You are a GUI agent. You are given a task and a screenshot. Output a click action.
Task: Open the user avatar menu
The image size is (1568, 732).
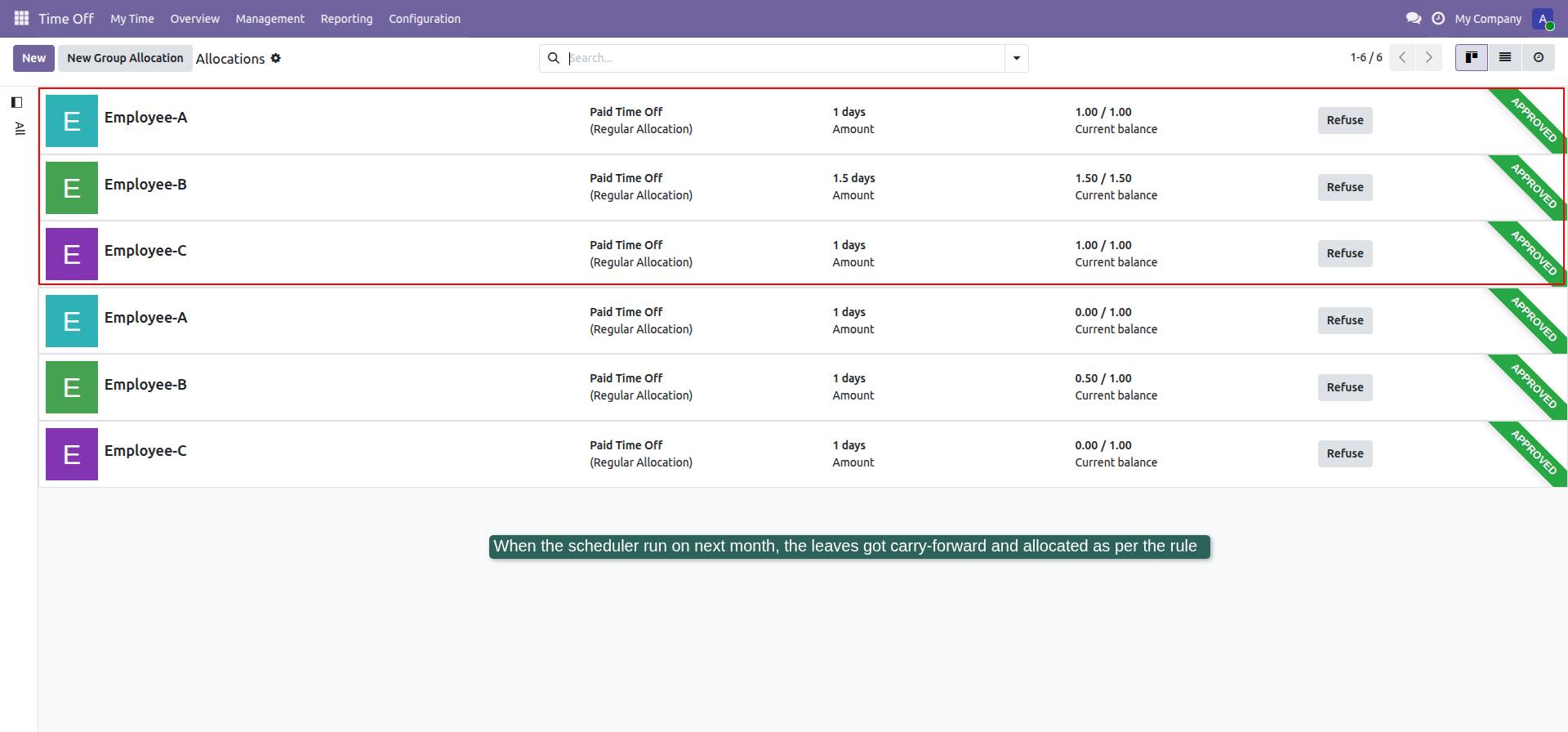[x=1543, y=19]
